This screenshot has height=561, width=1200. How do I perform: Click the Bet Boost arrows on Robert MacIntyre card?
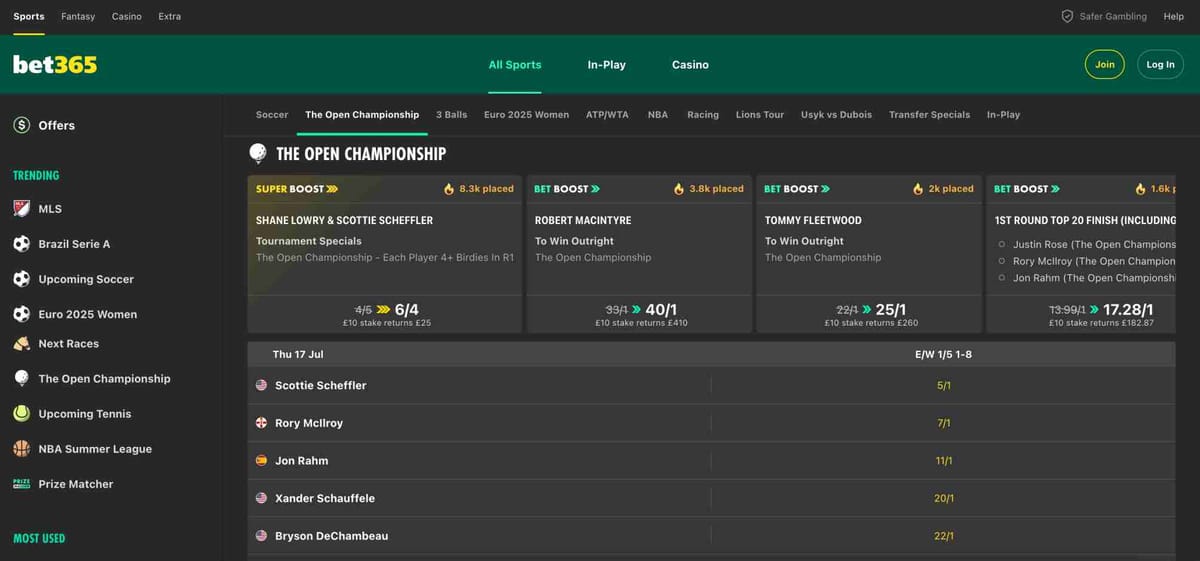[x=596, y=189]
